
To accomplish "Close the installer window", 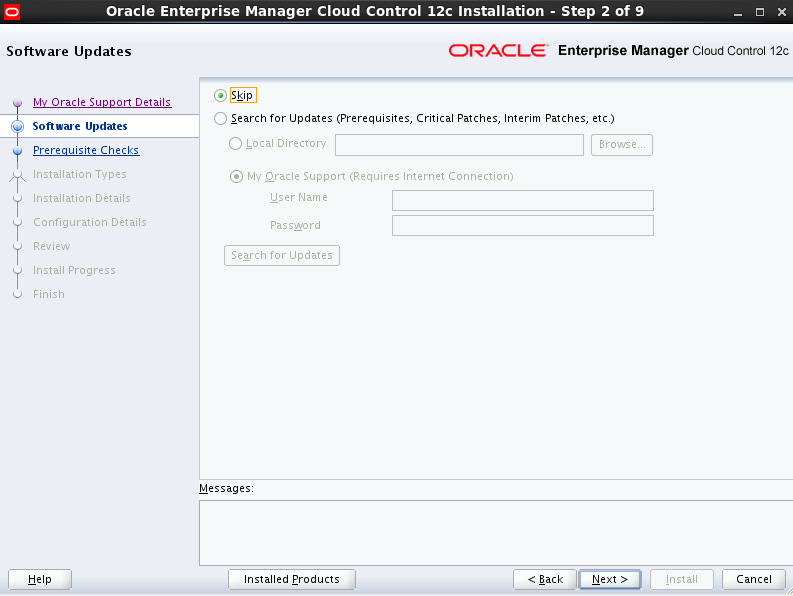I will click(x=782, y=12).
